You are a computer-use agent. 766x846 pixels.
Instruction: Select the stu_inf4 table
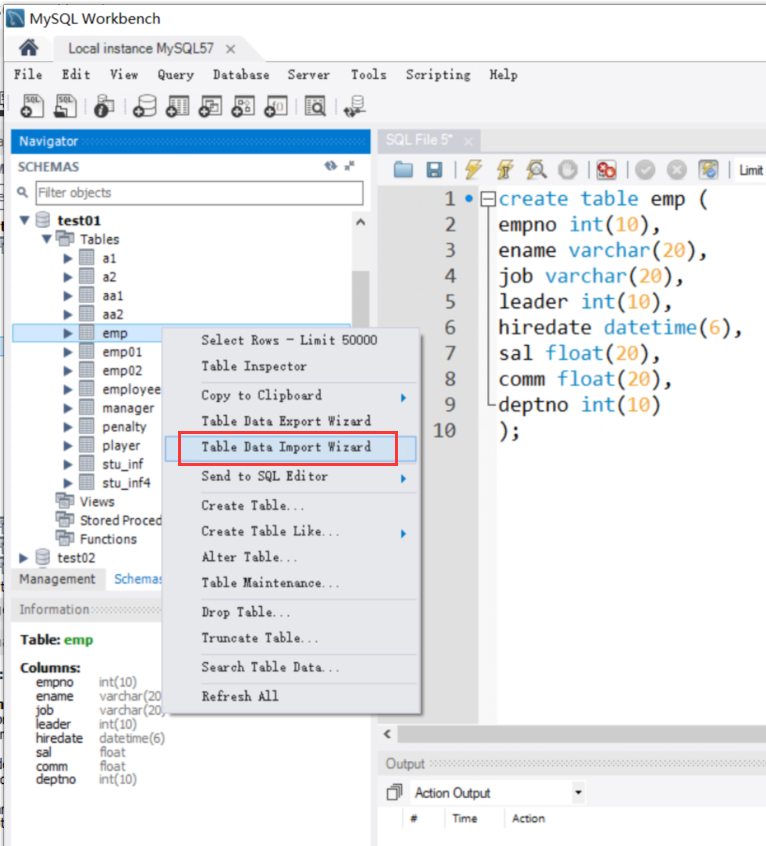pos(126,482)
